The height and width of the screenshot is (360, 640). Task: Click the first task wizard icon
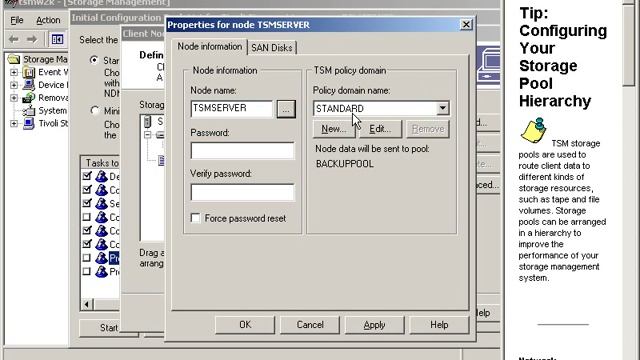pos(101,176)
